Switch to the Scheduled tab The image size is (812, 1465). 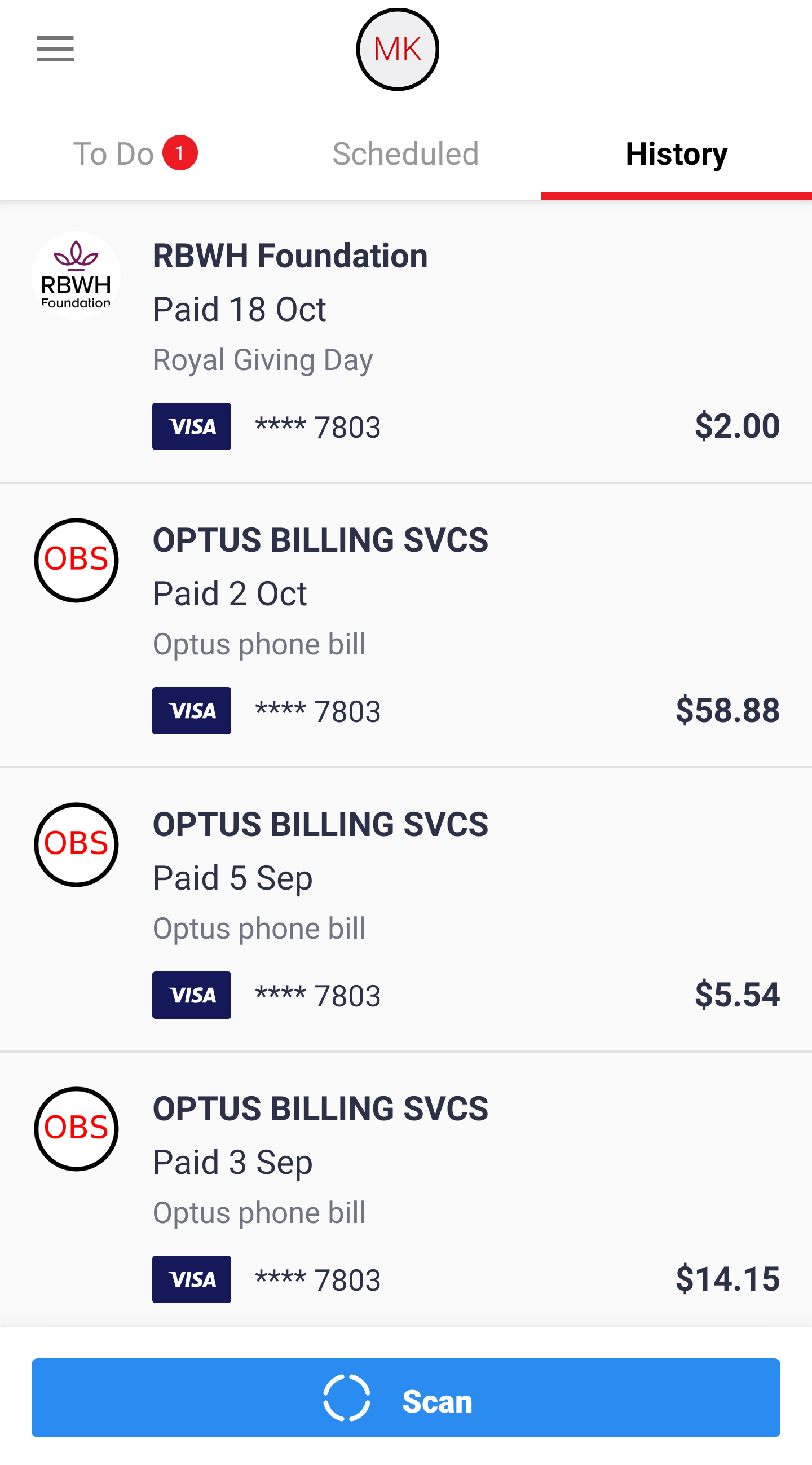tap(405, 154)
